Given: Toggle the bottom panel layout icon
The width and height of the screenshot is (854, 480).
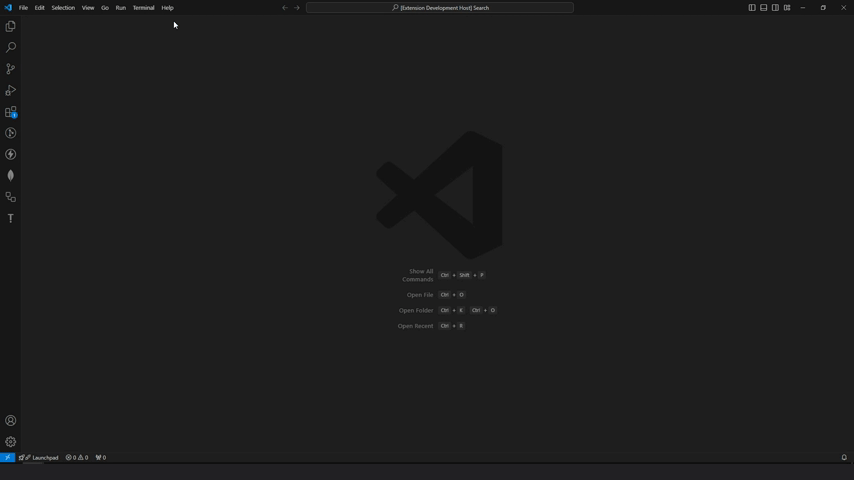Looking at the screenshot, I should pyautogui.click(x=764, y=8).
